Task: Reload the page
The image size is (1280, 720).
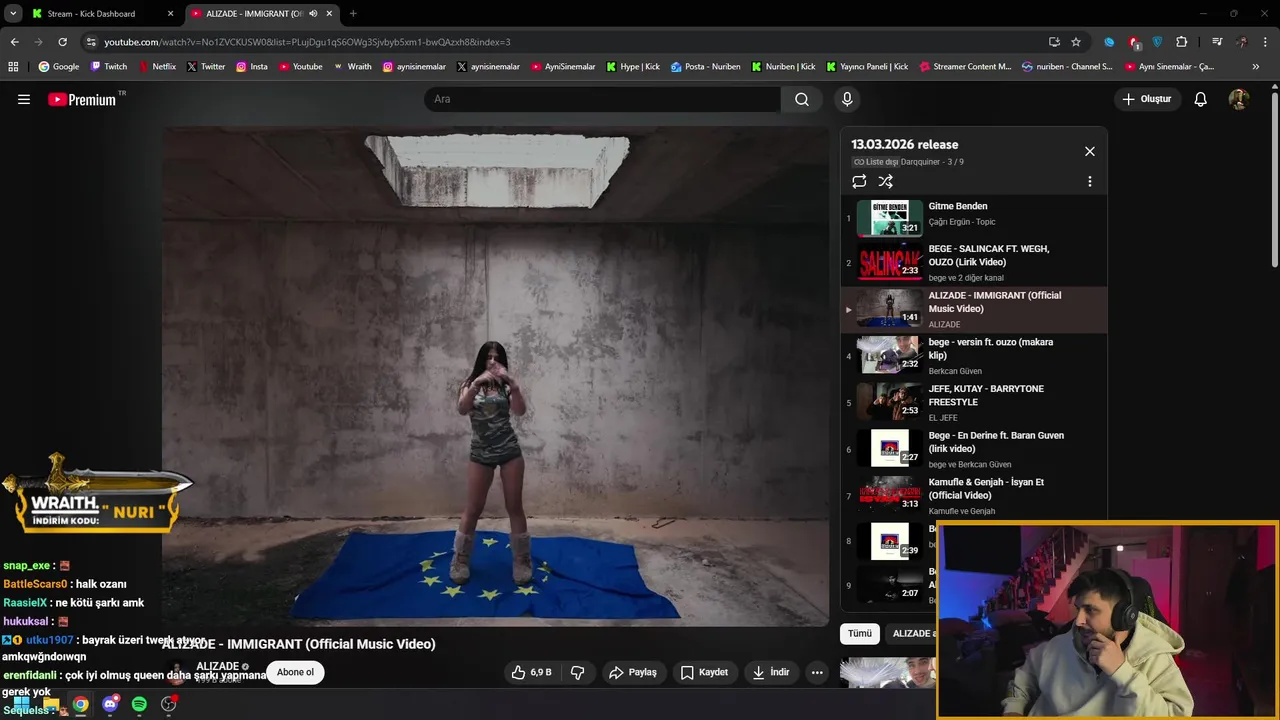Action: [62, 42]
